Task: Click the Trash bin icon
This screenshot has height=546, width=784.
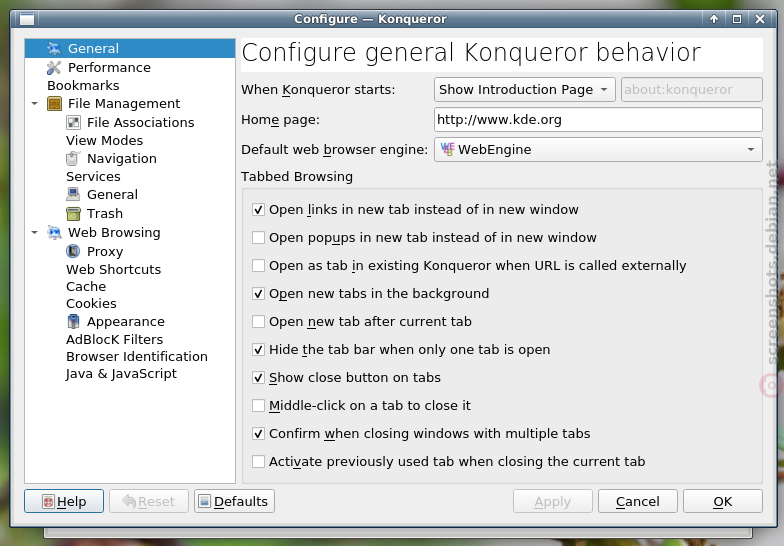Action: point(73,214)
